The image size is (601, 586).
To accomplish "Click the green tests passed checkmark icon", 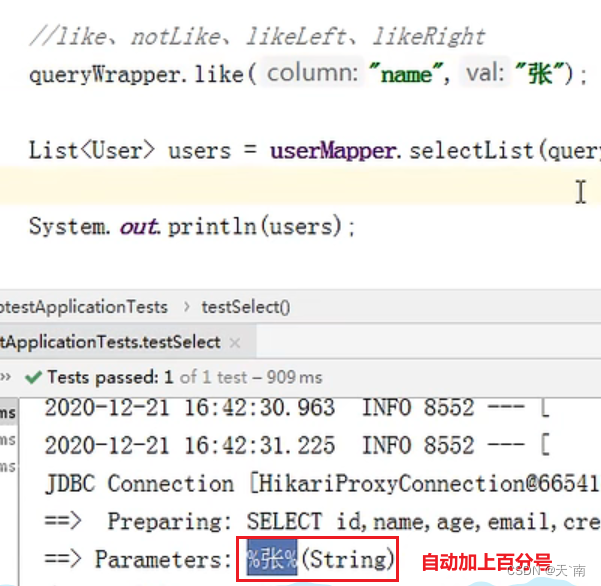I will (33, 377).
